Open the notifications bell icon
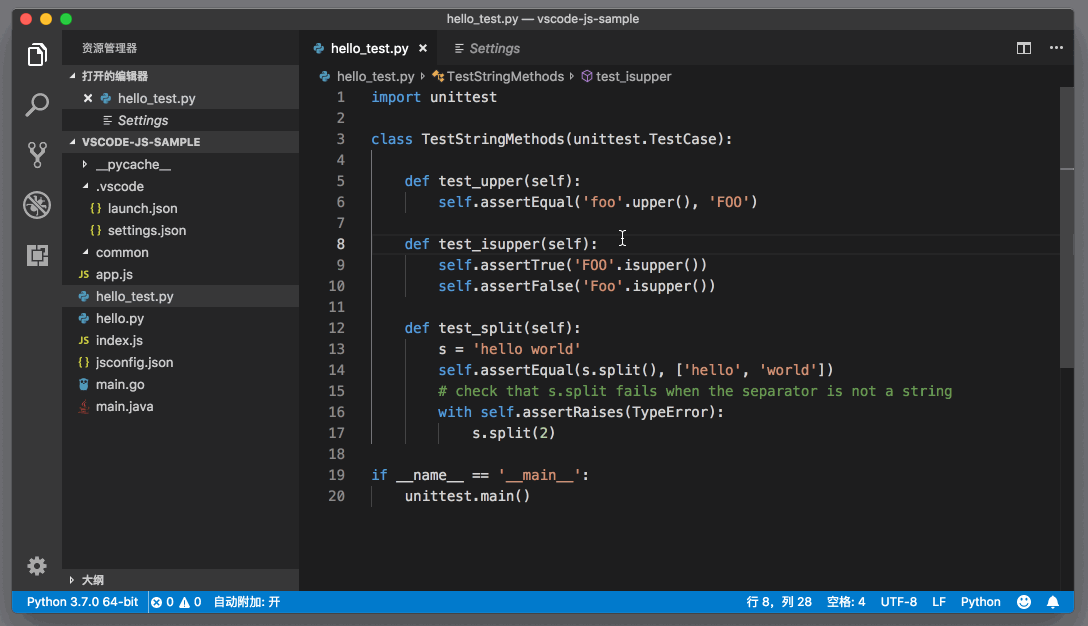This screenshot has width=1088, height=626. coord(1053,601)
